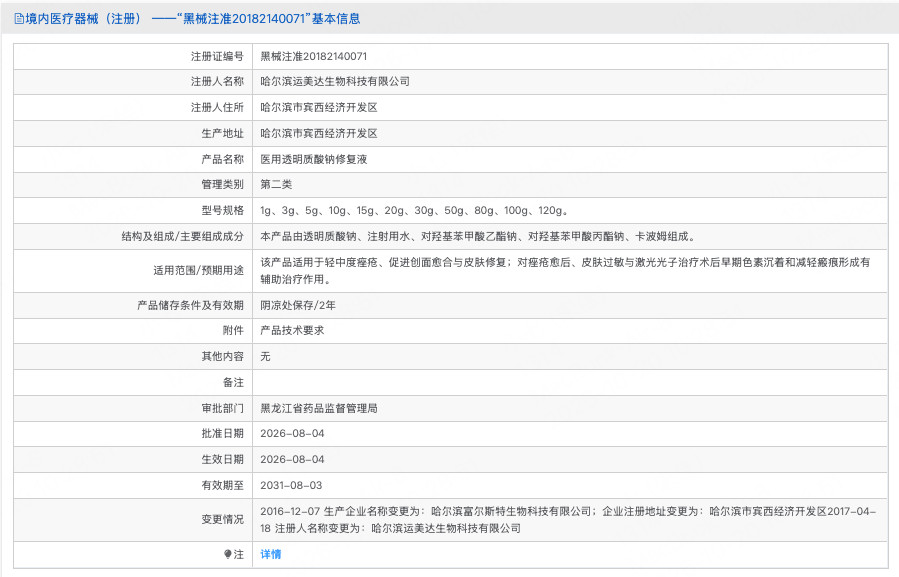This screenshot has width=899, height=577.
Task: Click the 适用范围/预期用途 label
Action: pyautogui.click(x=198, y=271)
